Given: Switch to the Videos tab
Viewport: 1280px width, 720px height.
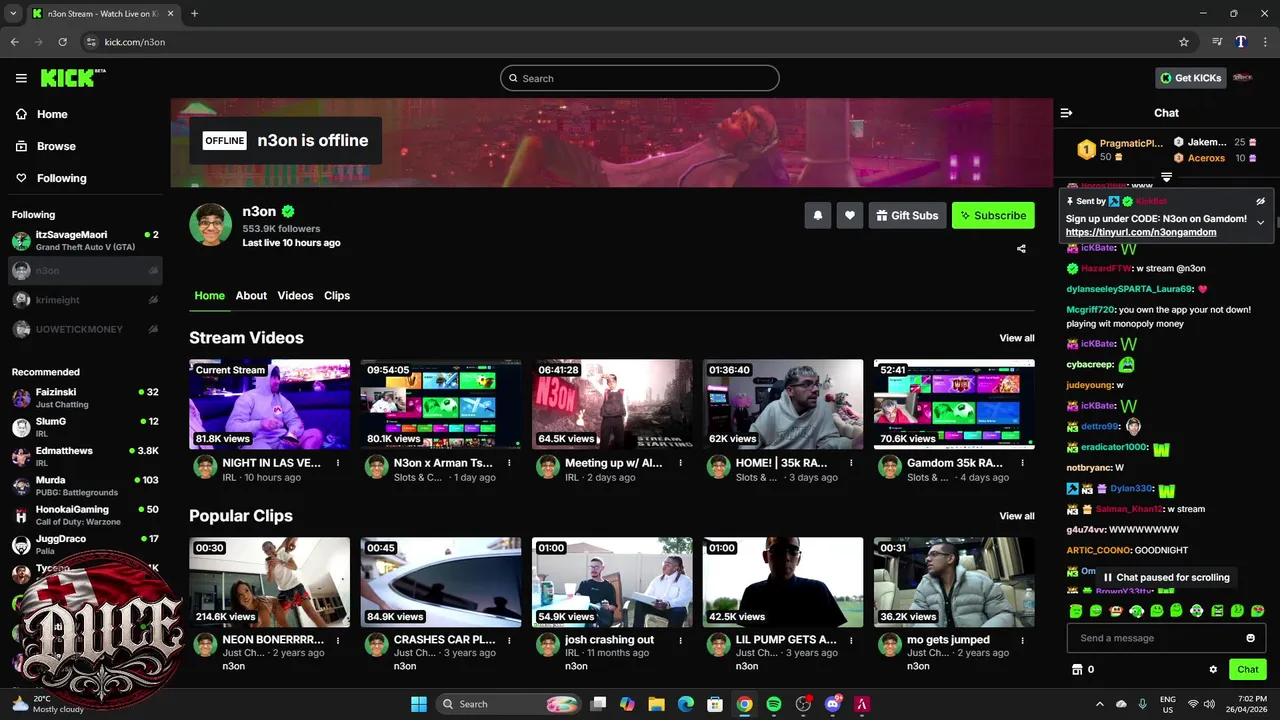Looking at the screenshot, I should click(x=295, y=296).
